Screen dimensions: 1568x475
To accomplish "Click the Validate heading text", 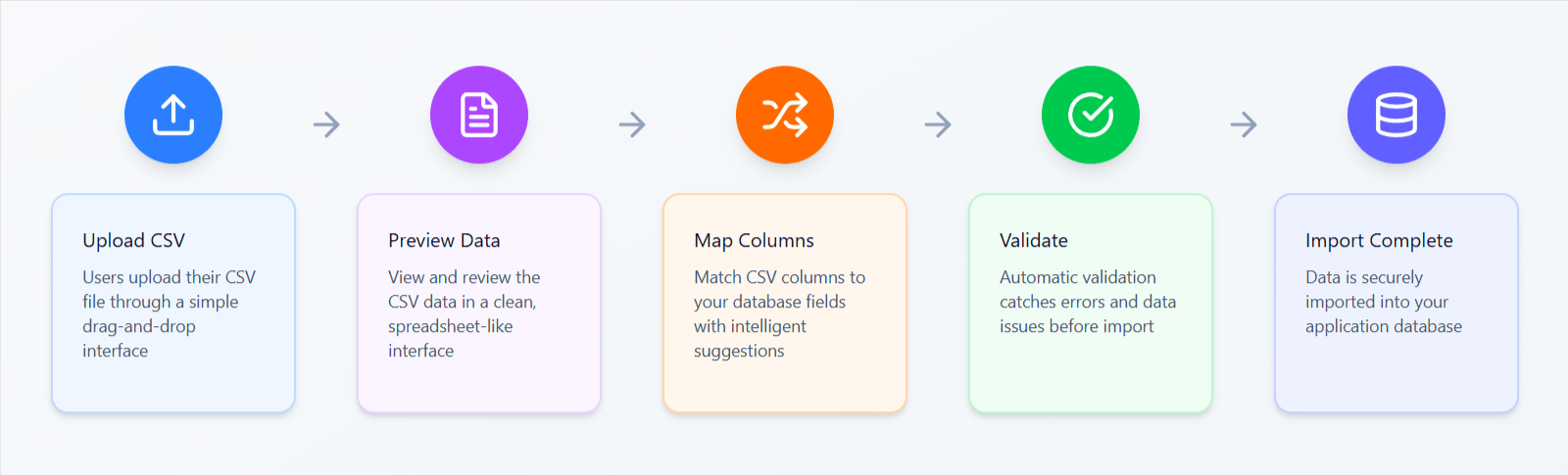I will click(1034, 241).
